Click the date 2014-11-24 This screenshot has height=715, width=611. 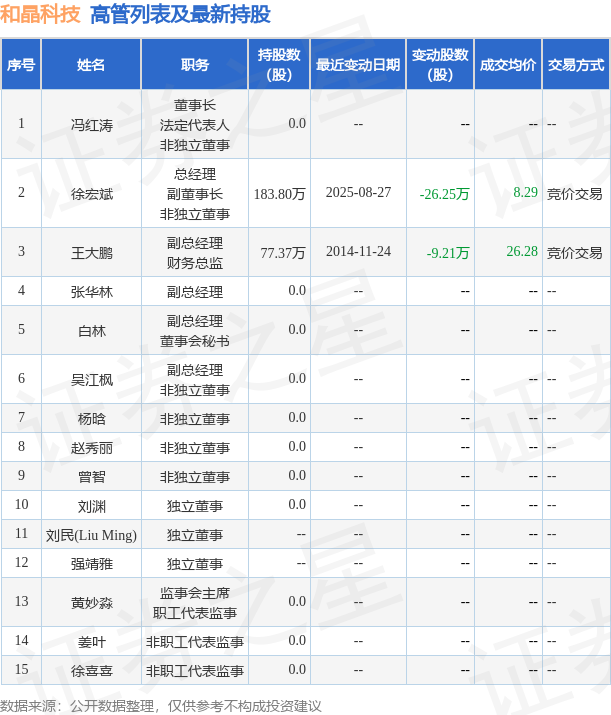[x=358, y=251]
